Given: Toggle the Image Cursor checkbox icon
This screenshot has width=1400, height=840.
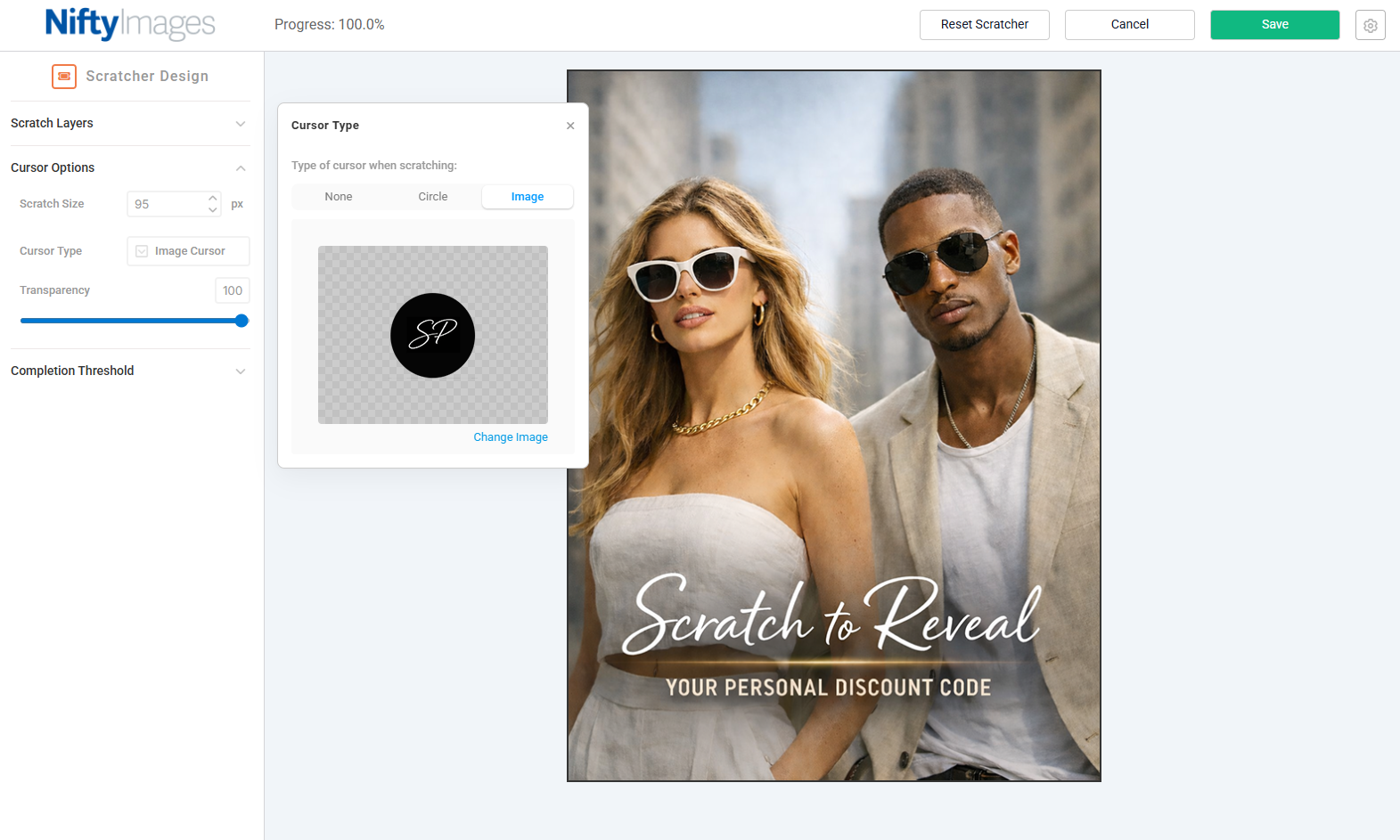Looking at the screenshot, I should pos(142,251).
